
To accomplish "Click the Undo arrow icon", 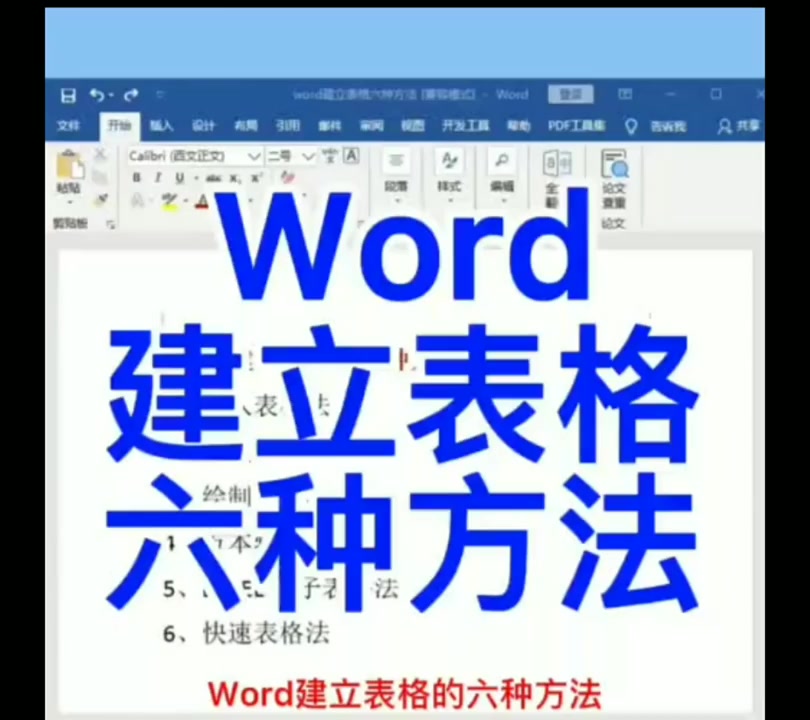I will (x=96, y=95).
